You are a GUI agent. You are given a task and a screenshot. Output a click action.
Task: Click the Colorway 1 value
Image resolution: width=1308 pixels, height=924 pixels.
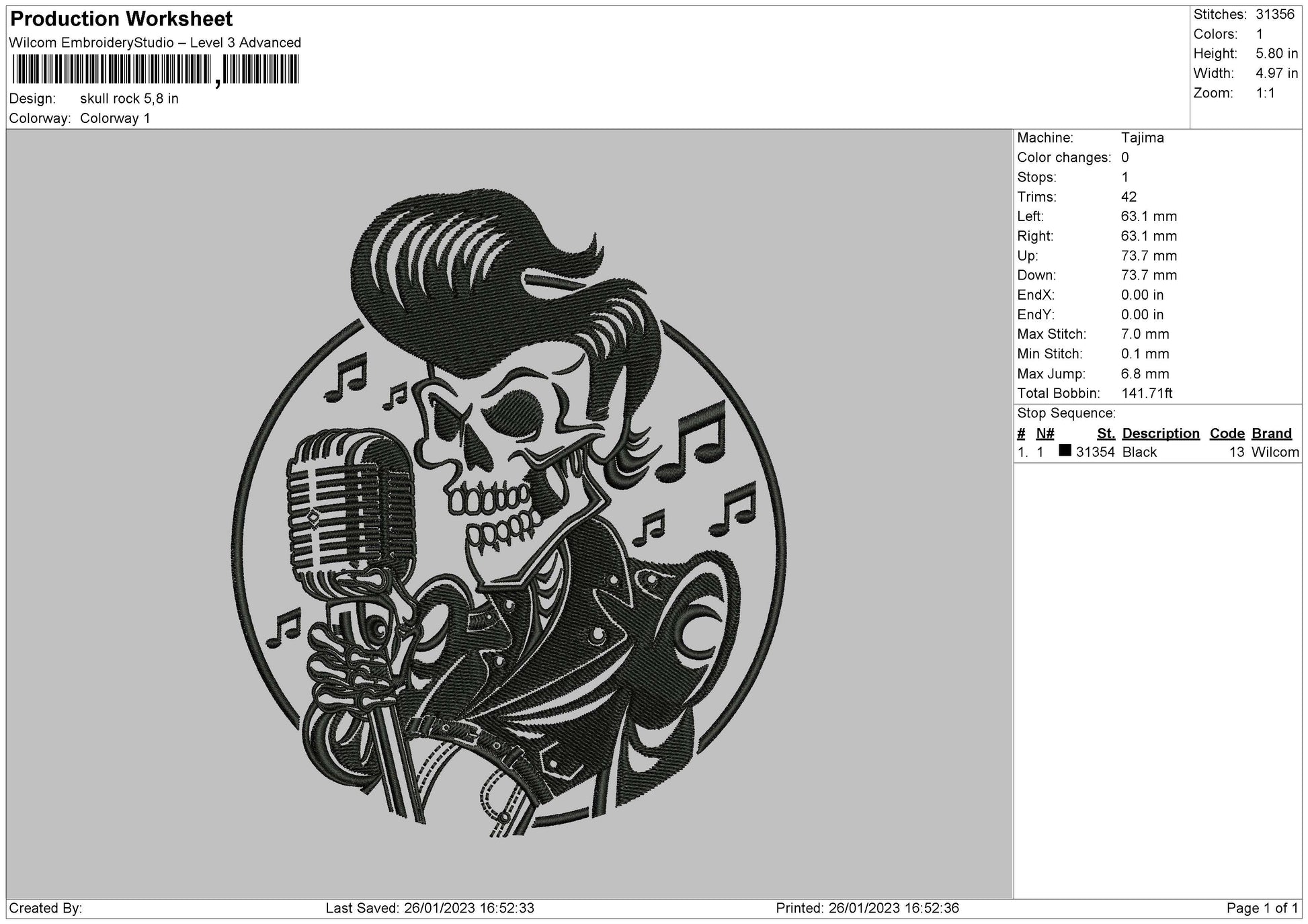[x=115, y=118]
